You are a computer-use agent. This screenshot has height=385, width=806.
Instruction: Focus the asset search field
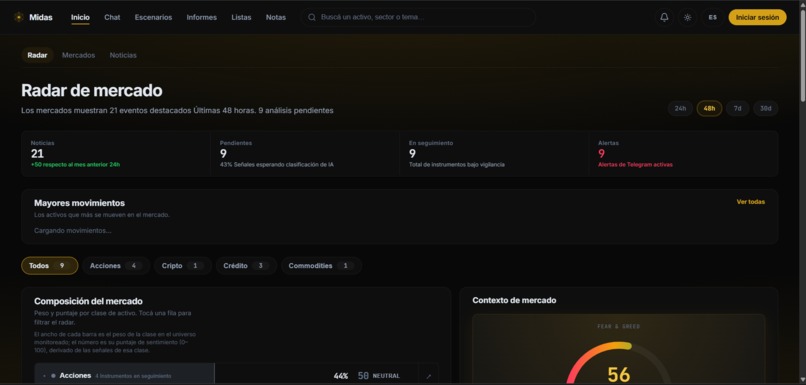pos(418,17)
